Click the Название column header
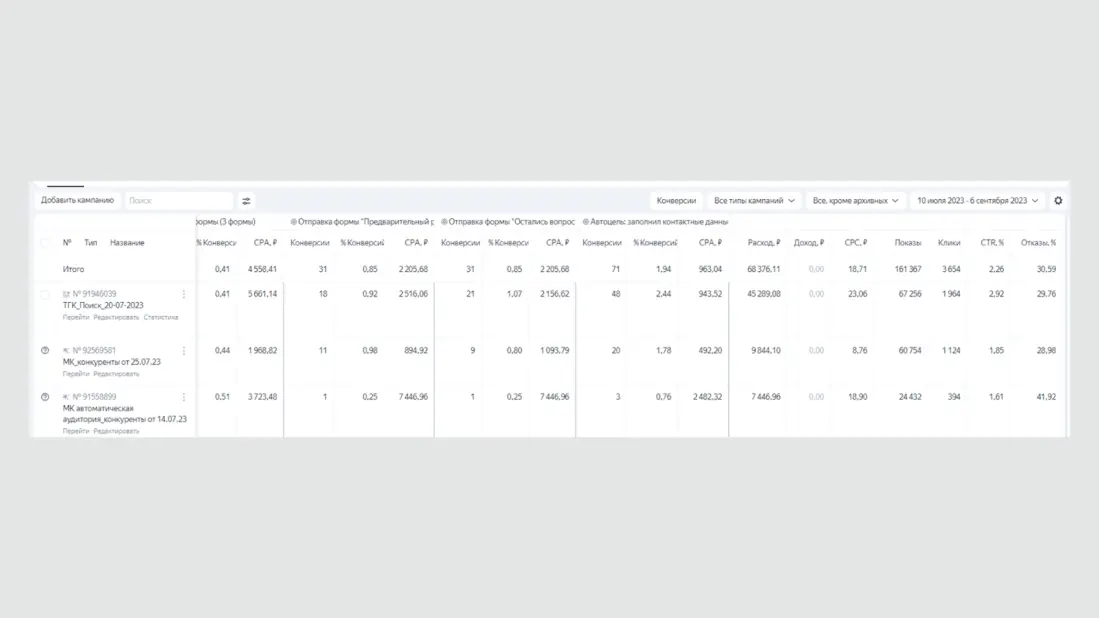This screenshot has width=1099, height=618. pos(127,242)
